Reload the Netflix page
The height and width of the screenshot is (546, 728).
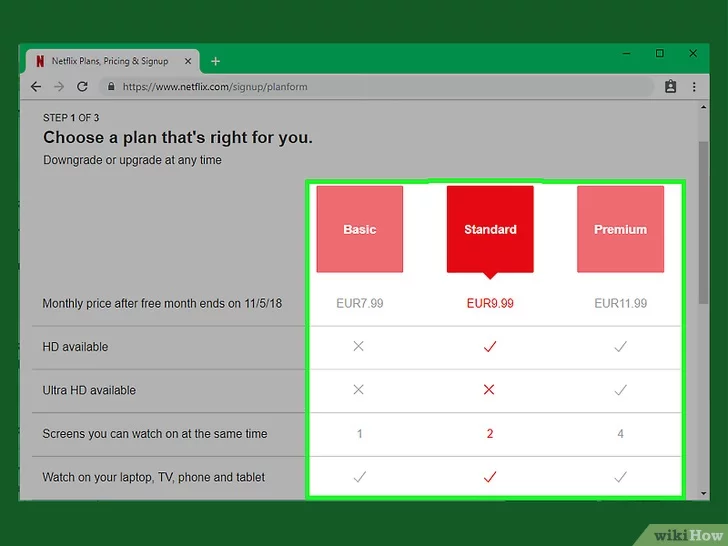[82, 86]
